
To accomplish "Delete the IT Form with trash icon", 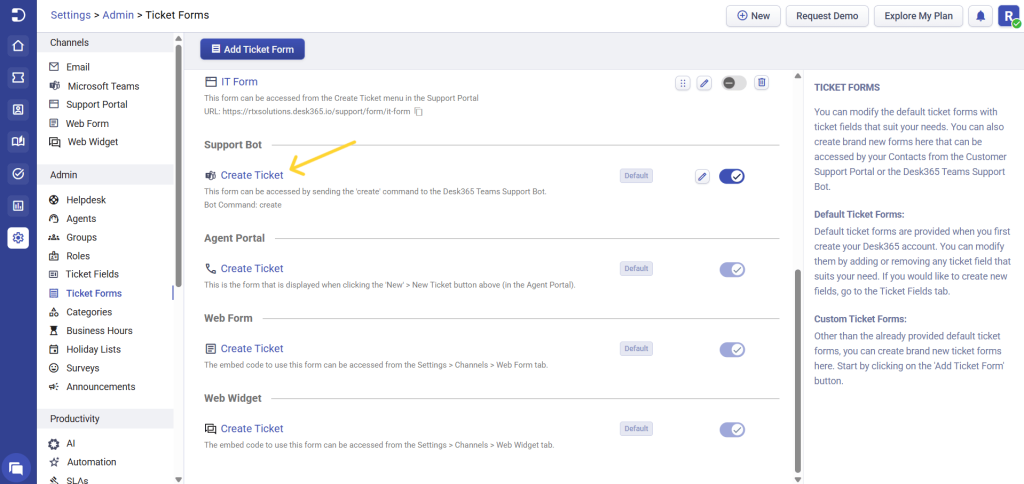I will tap(761, 83).
